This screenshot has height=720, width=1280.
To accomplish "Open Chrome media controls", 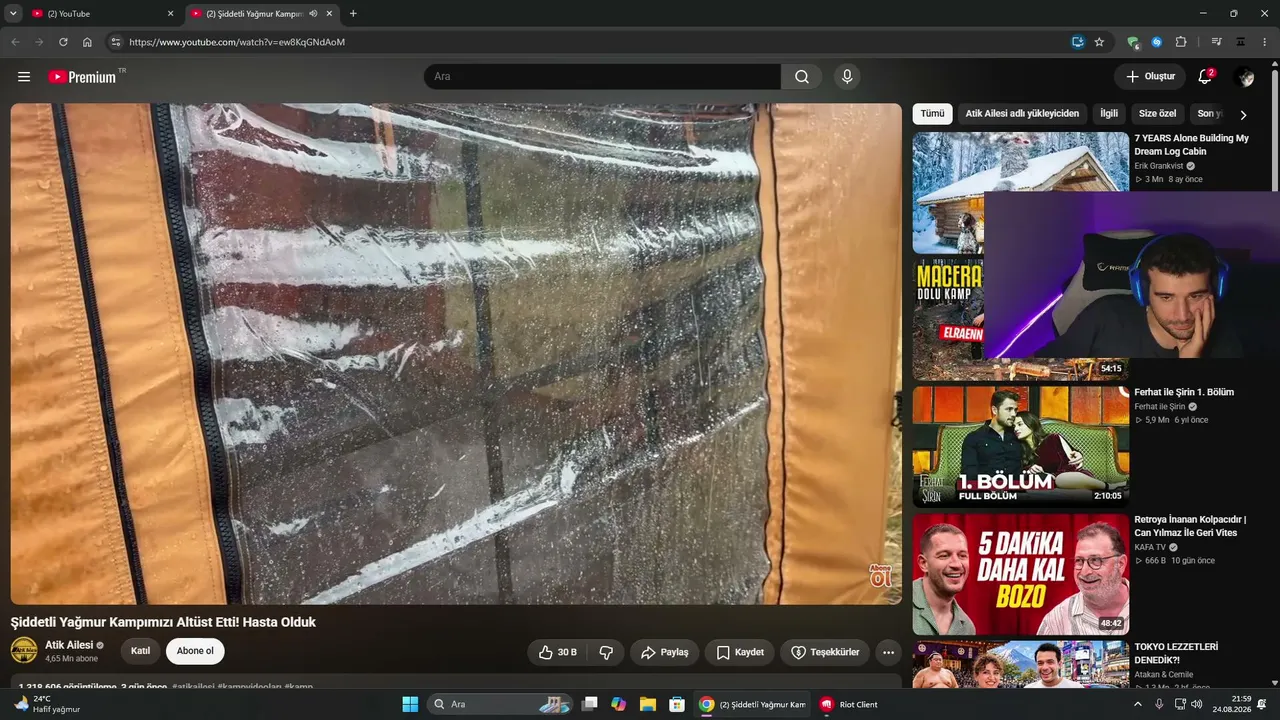I will 1216,42.
